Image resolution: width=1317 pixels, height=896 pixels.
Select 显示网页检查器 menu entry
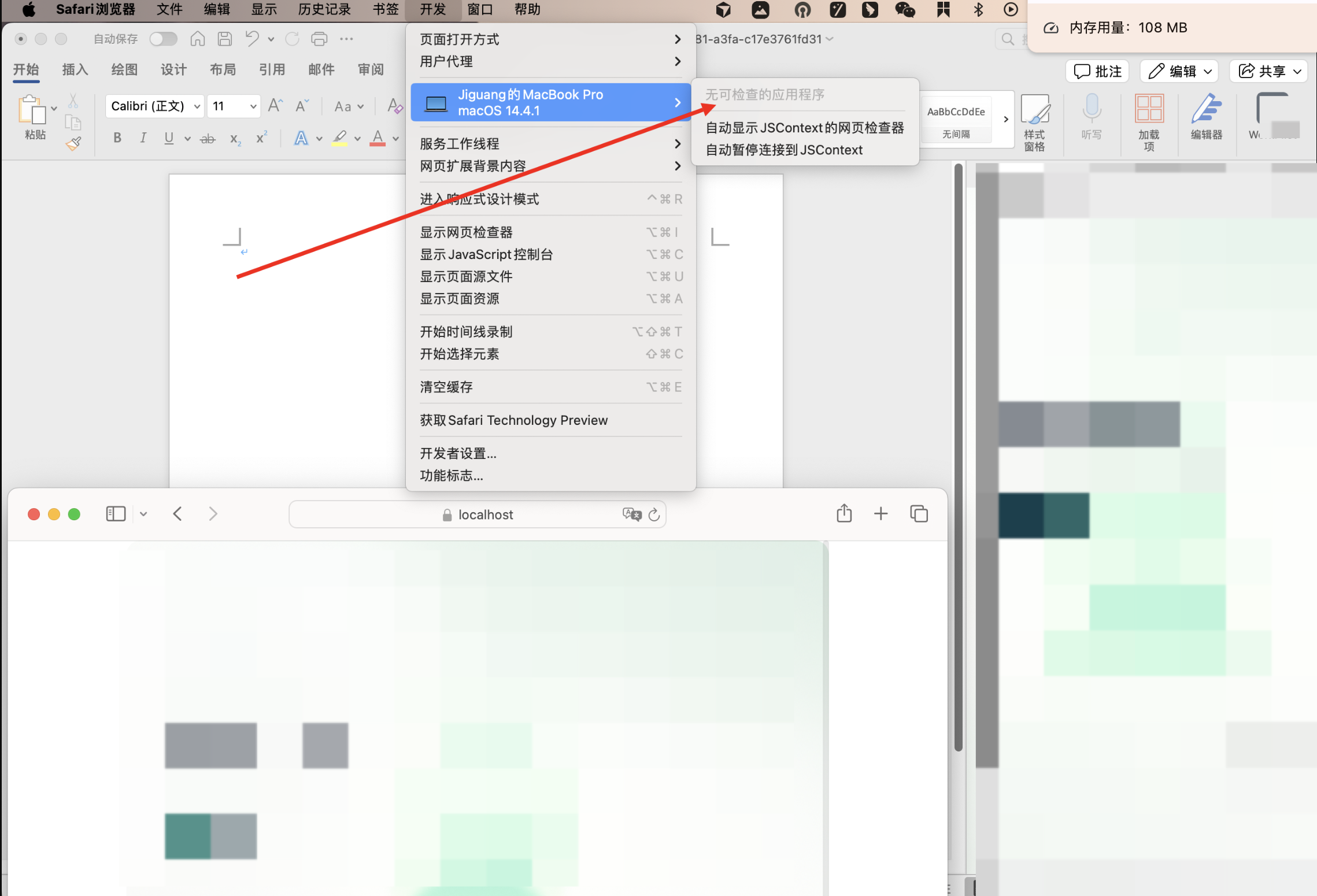point(466,232)
